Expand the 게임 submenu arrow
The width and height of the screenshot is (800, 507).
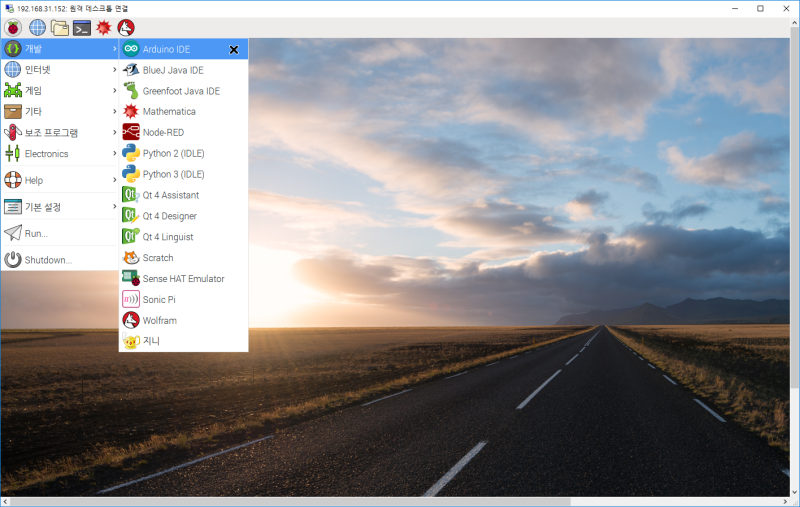(x=114, y=90)
